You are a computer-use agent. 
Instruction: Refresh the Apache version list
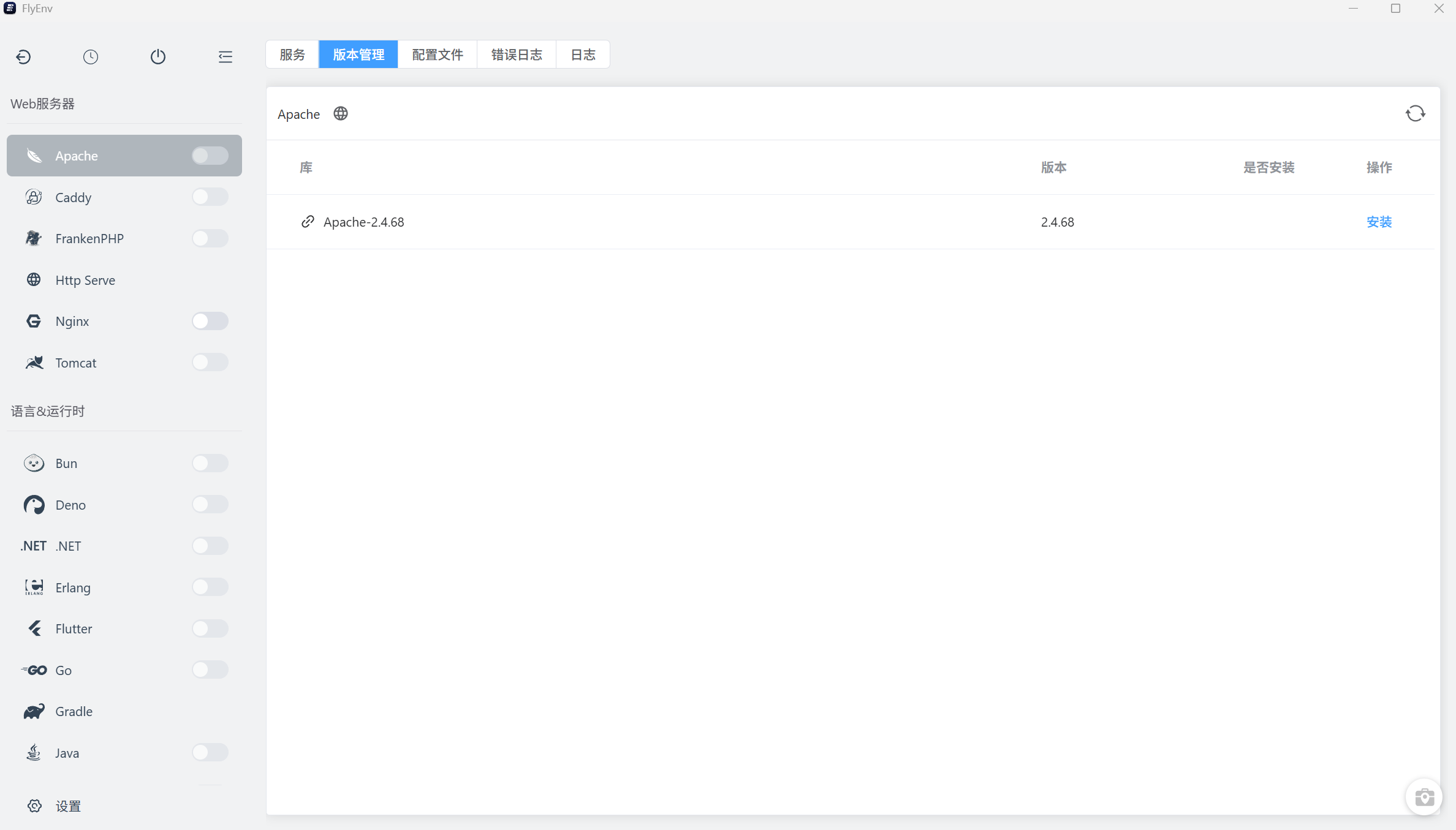point(1416,113)
